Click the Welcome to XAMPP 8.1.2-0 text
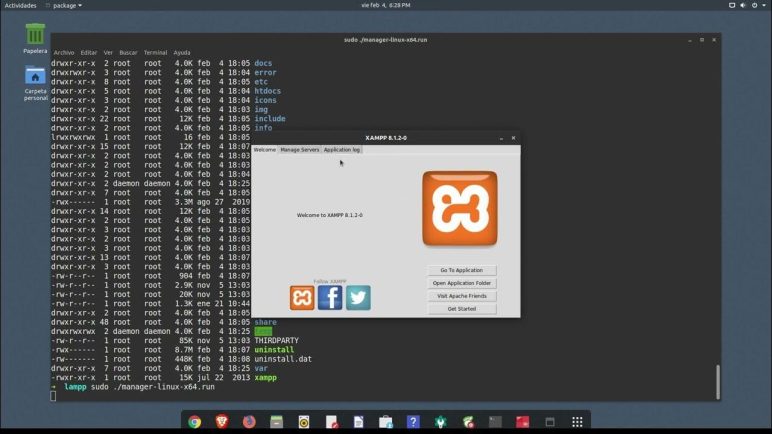This screenshot has width=772, height=434. point(329,215)
